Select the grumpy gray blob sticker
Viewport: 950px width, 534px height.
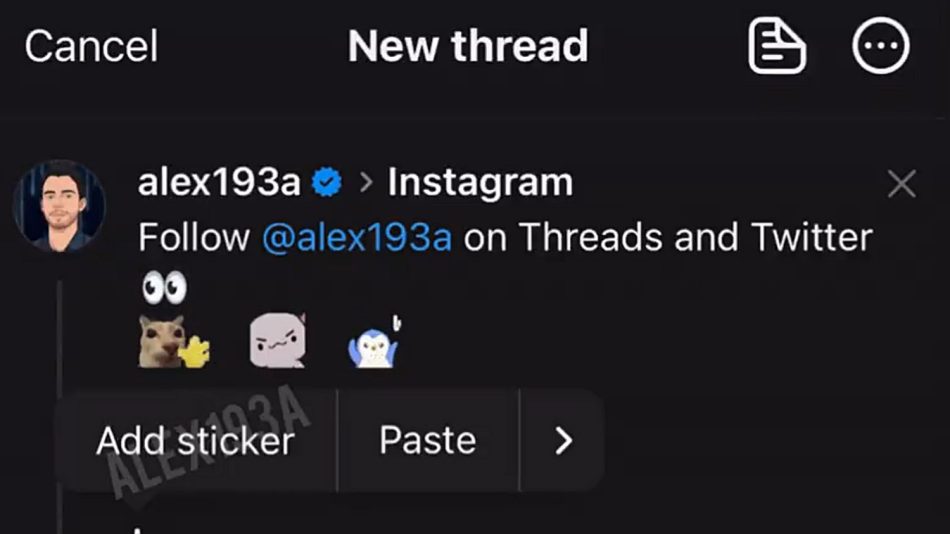(x=278, y=340)
